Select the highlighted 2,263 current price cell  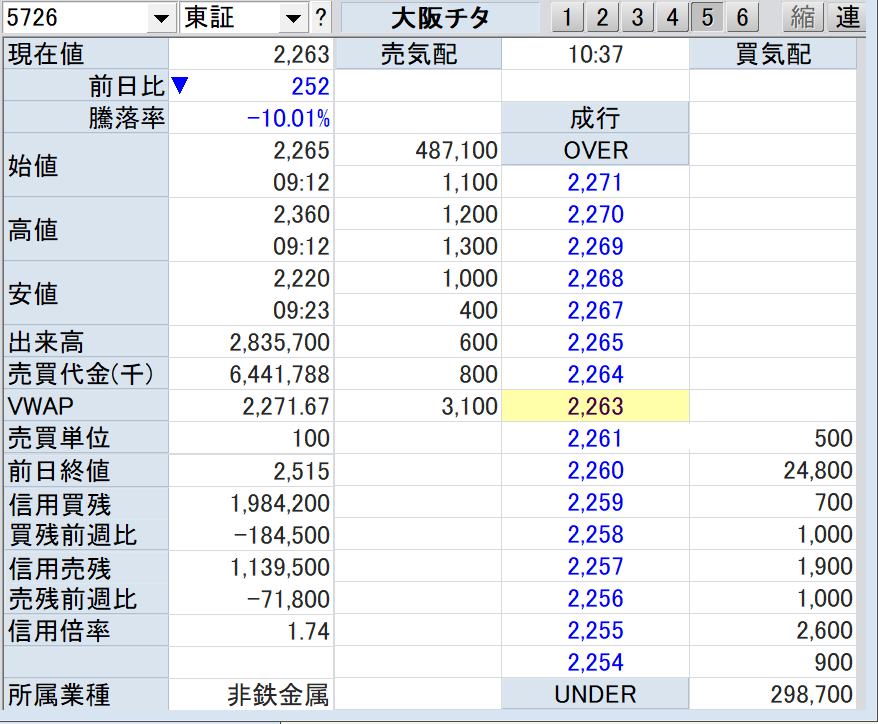coord(595,407)
